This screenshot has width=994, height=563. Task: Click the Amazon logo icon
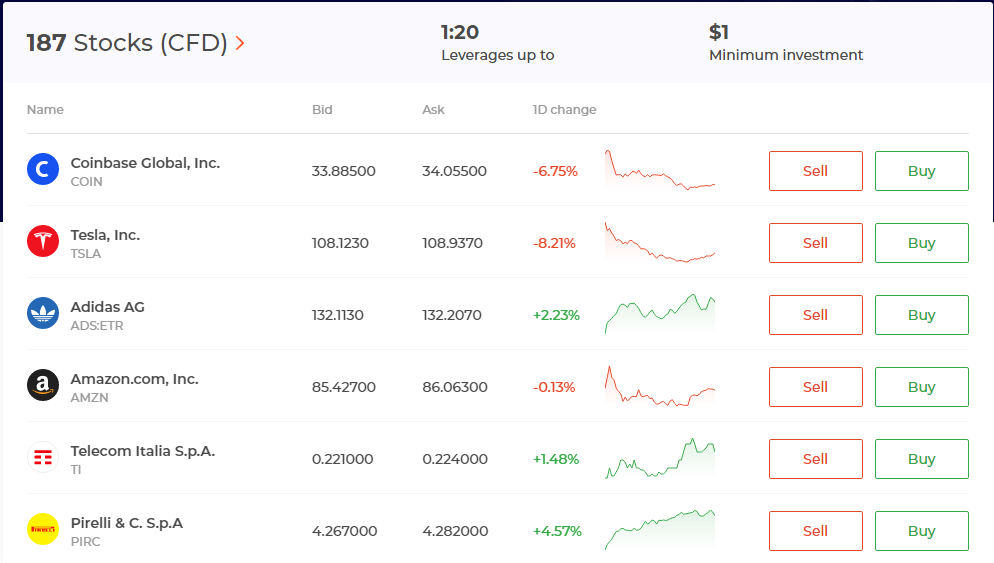click(x=43, y=385)
